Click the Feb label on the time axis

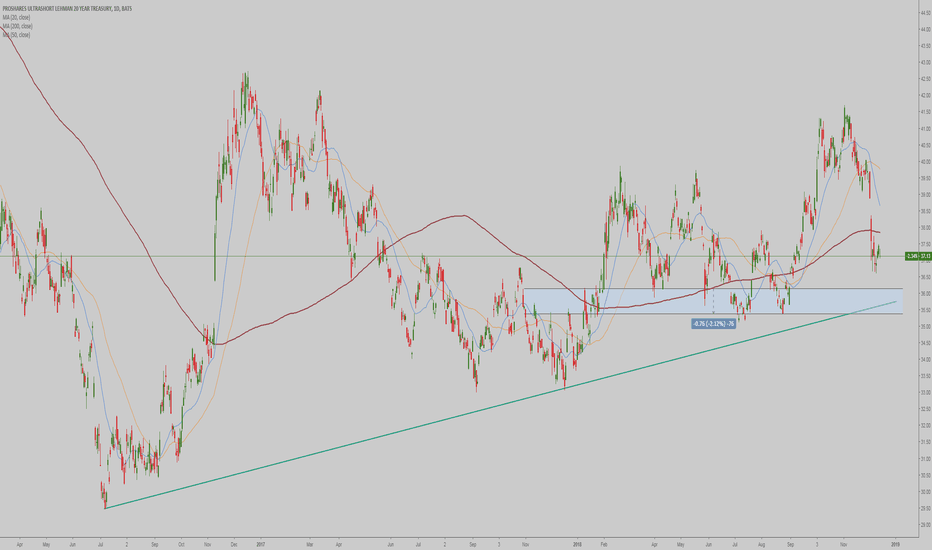[x=604, y=543]
